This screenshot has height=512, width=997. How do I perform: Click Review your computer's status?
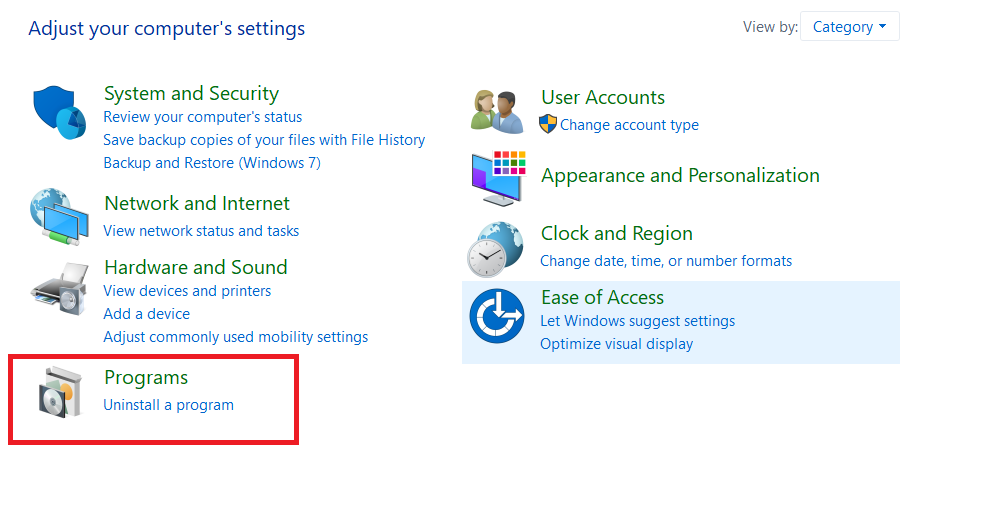(203, 117)
